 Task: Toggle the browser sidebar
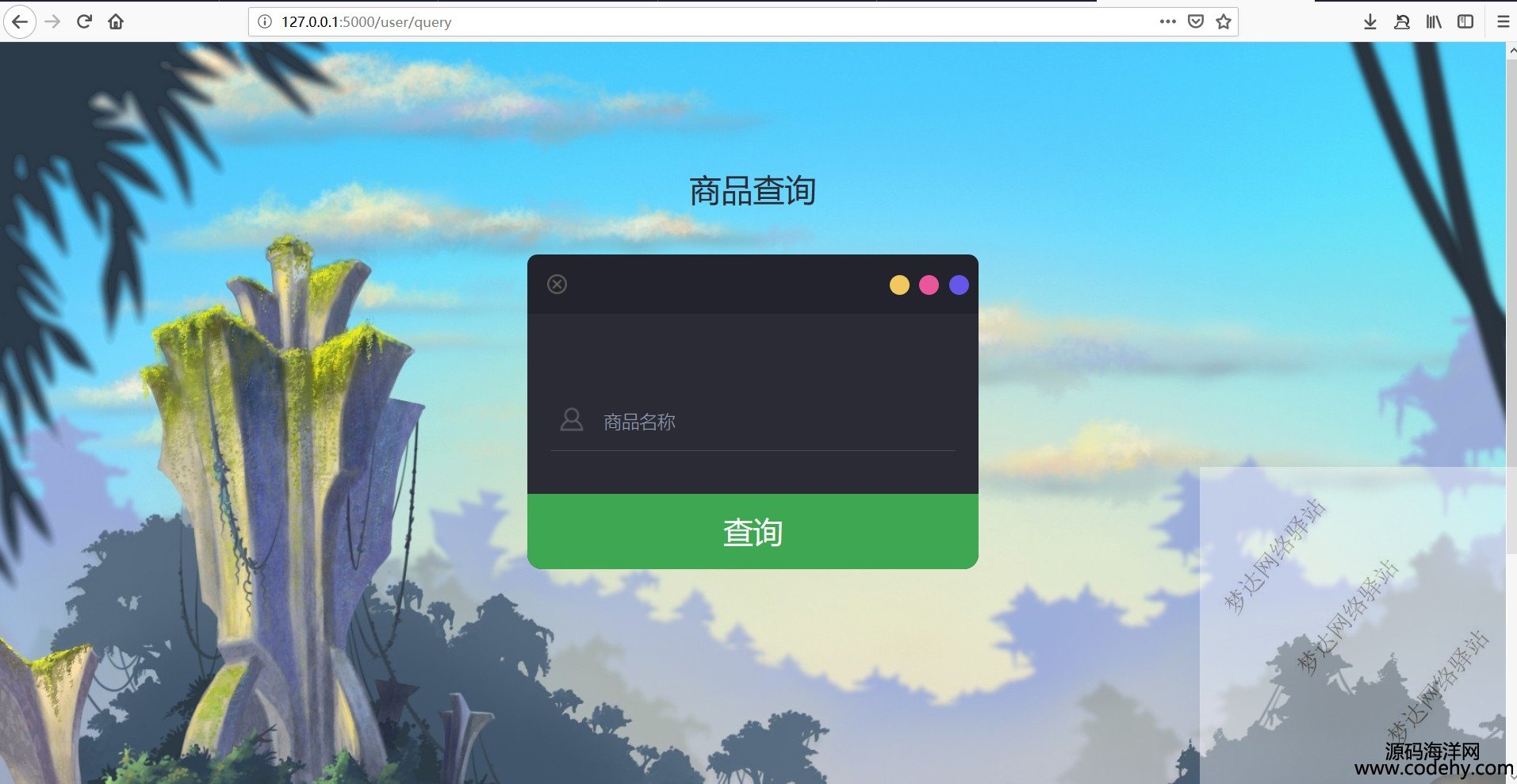(x=1465, y=22)
